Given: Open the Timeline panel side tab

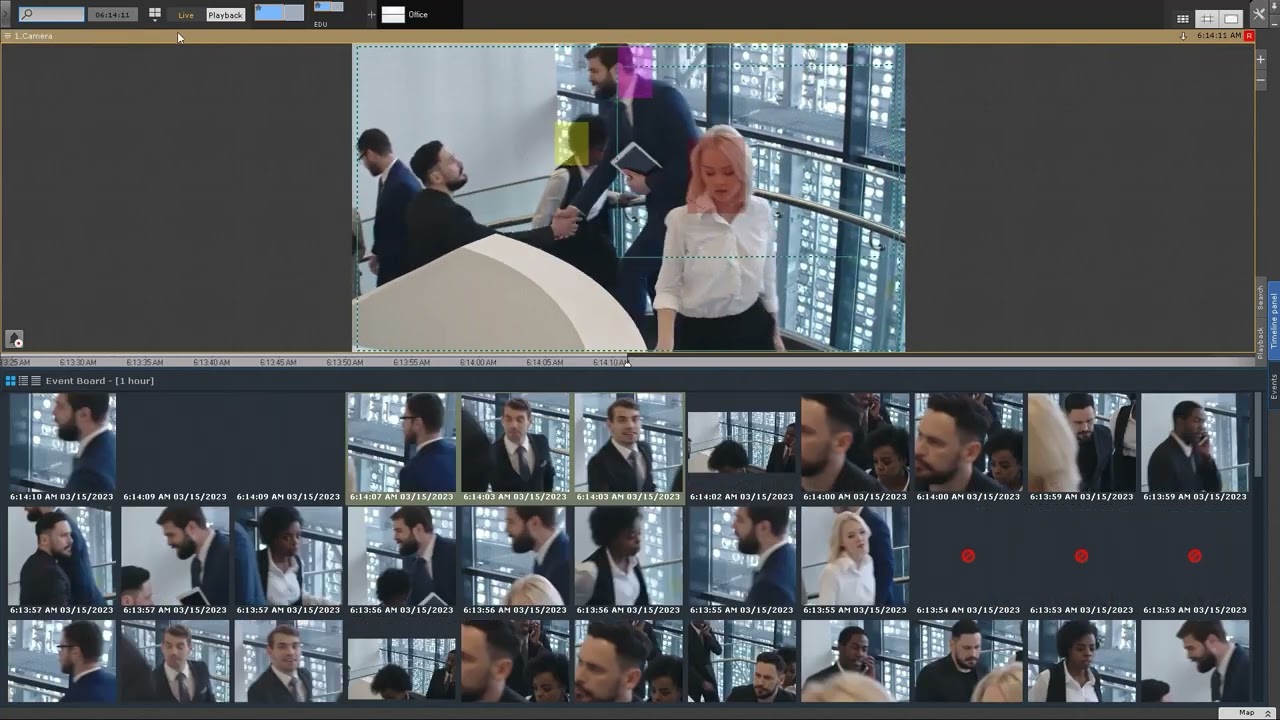Looking at the screenshot, I should tap(1274, 320).
